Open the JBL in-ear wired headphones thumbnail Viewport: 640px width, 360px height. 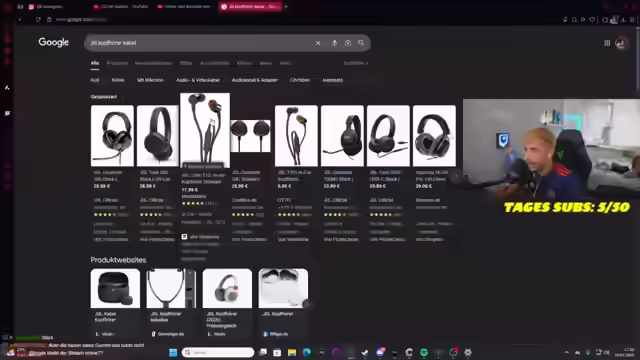point(205,129)
